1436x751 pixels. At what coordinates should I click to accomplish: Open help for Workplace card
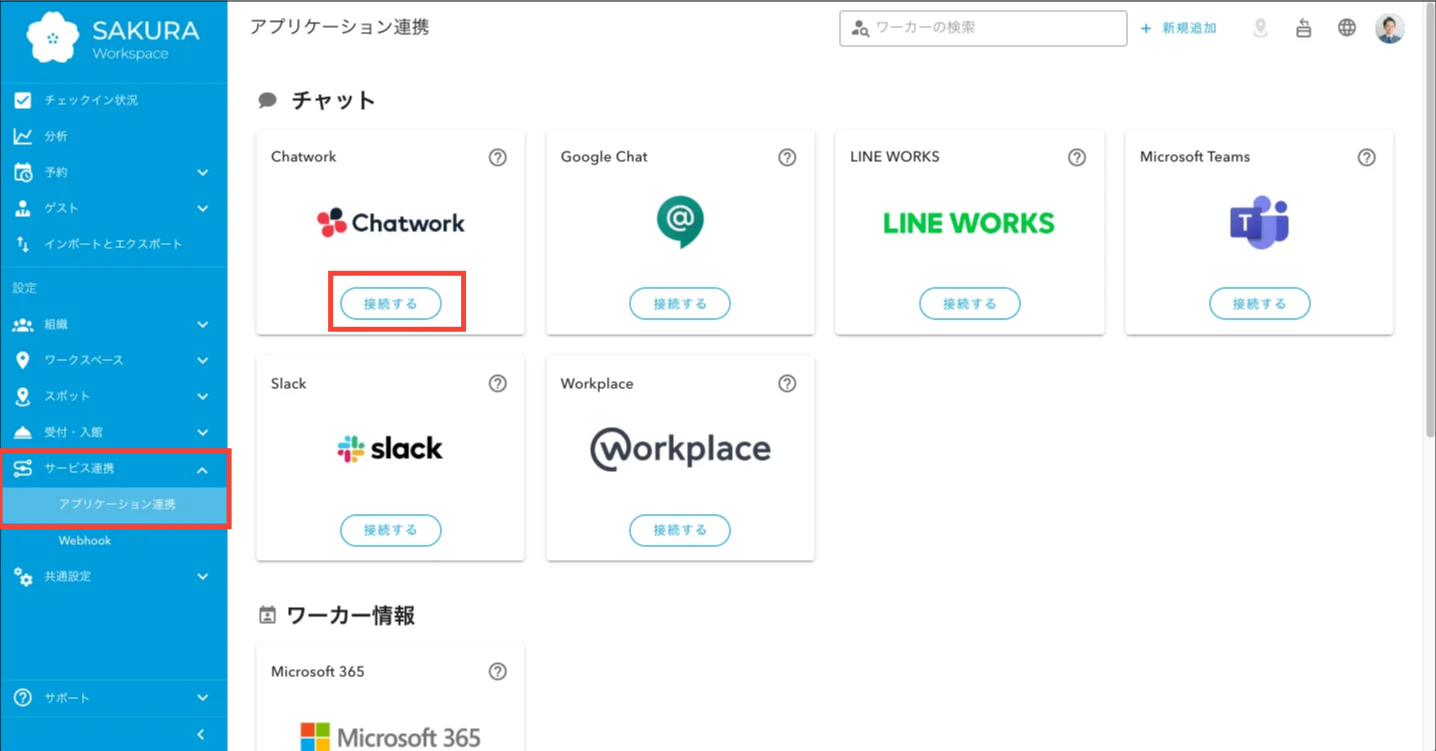(x=787, y=384)
